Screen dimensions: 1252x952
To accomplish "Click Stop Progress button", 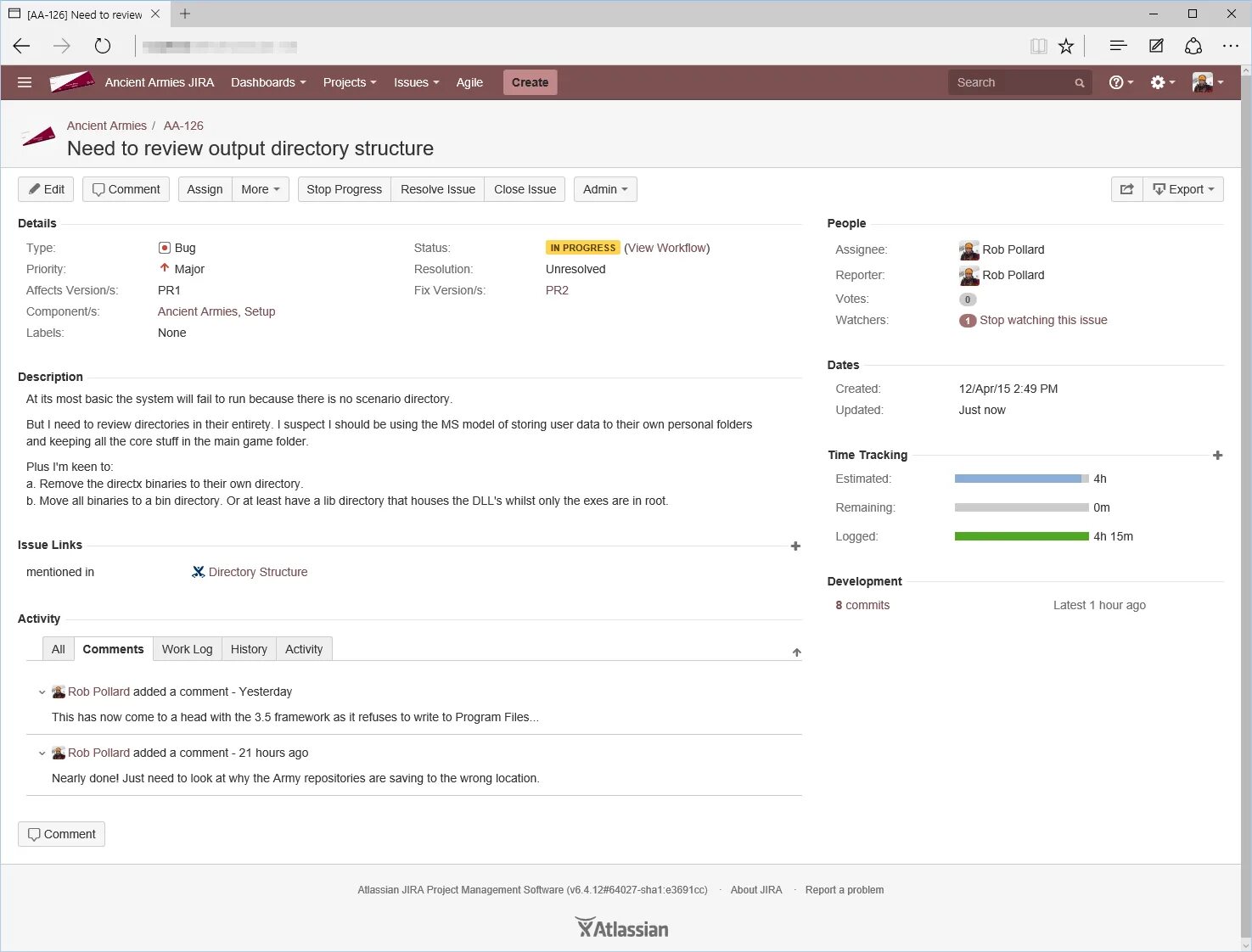I will (x=344, y=189).
